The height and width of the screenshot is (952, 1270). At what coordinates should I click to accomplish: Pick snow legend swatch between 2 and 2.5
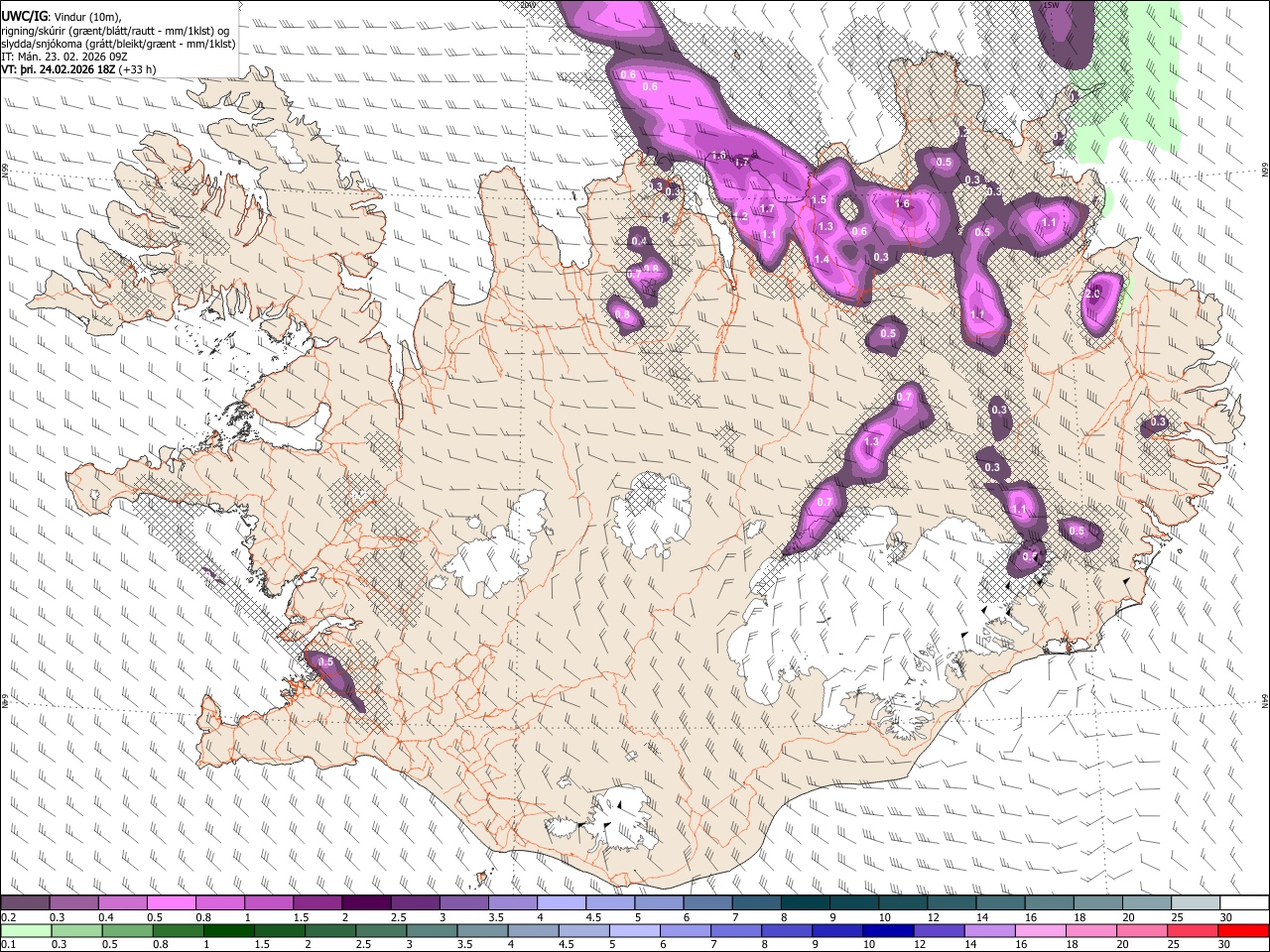click(366, 903)
